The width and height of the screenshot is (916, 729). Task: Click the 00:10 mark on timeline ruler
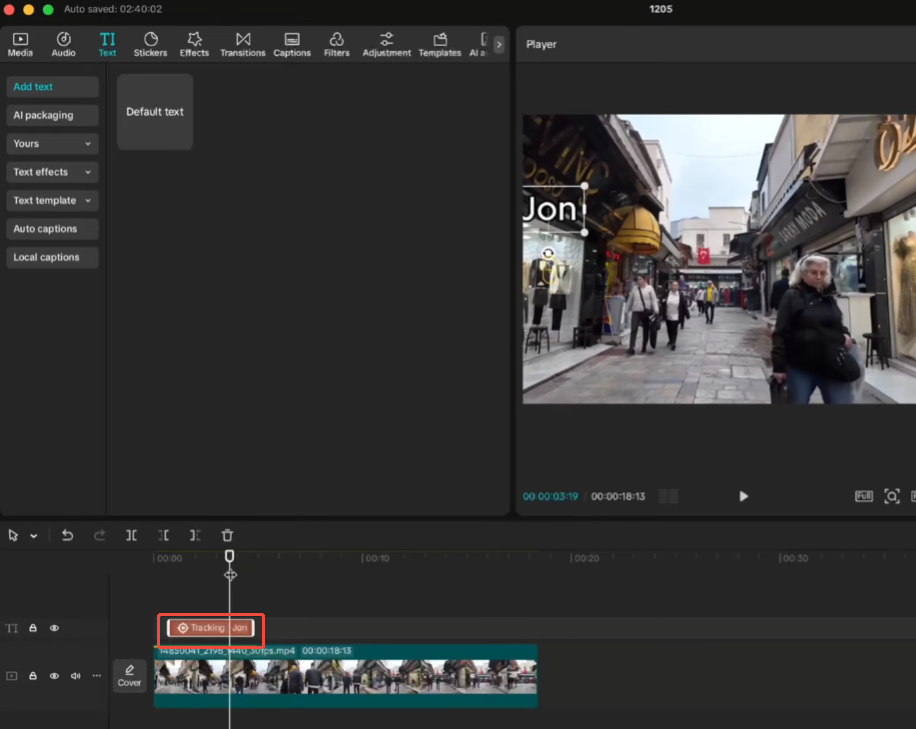pos(376,558)
